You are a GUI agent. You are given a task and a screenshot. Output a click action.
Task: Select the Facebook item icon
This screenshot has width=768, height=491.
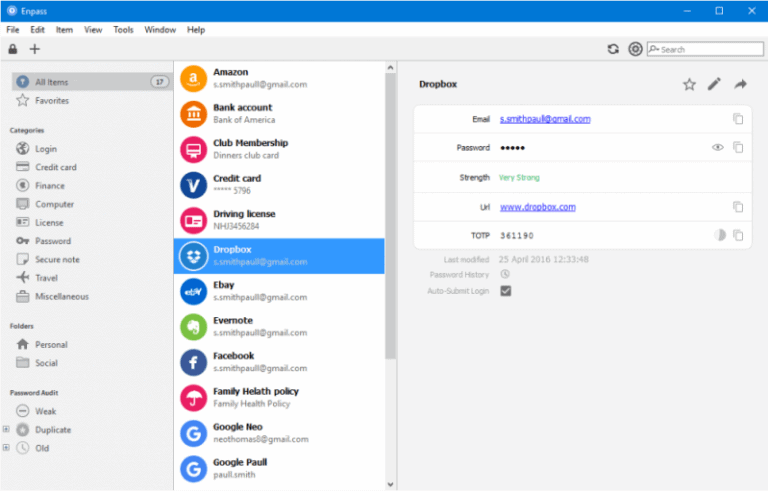click(193, 363)
